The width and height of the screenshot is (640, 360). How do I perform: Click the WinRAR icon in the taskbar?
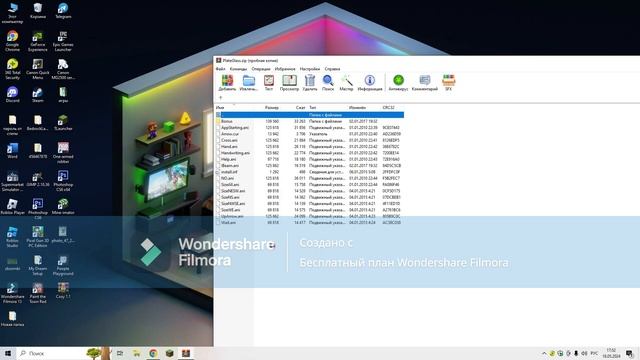pos(186,353)
